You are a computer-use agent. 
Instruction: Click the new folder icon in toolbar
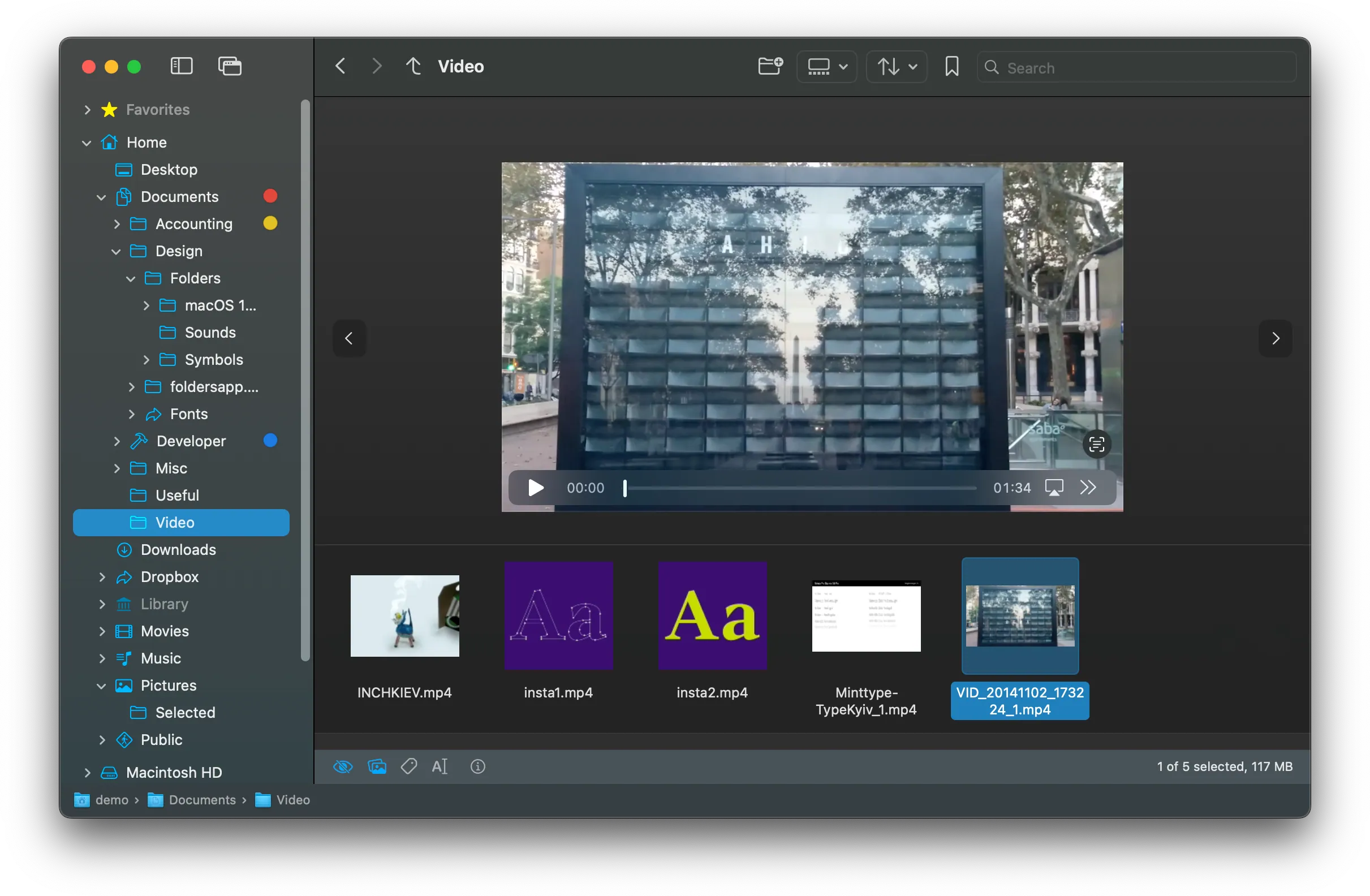[770, 66]
